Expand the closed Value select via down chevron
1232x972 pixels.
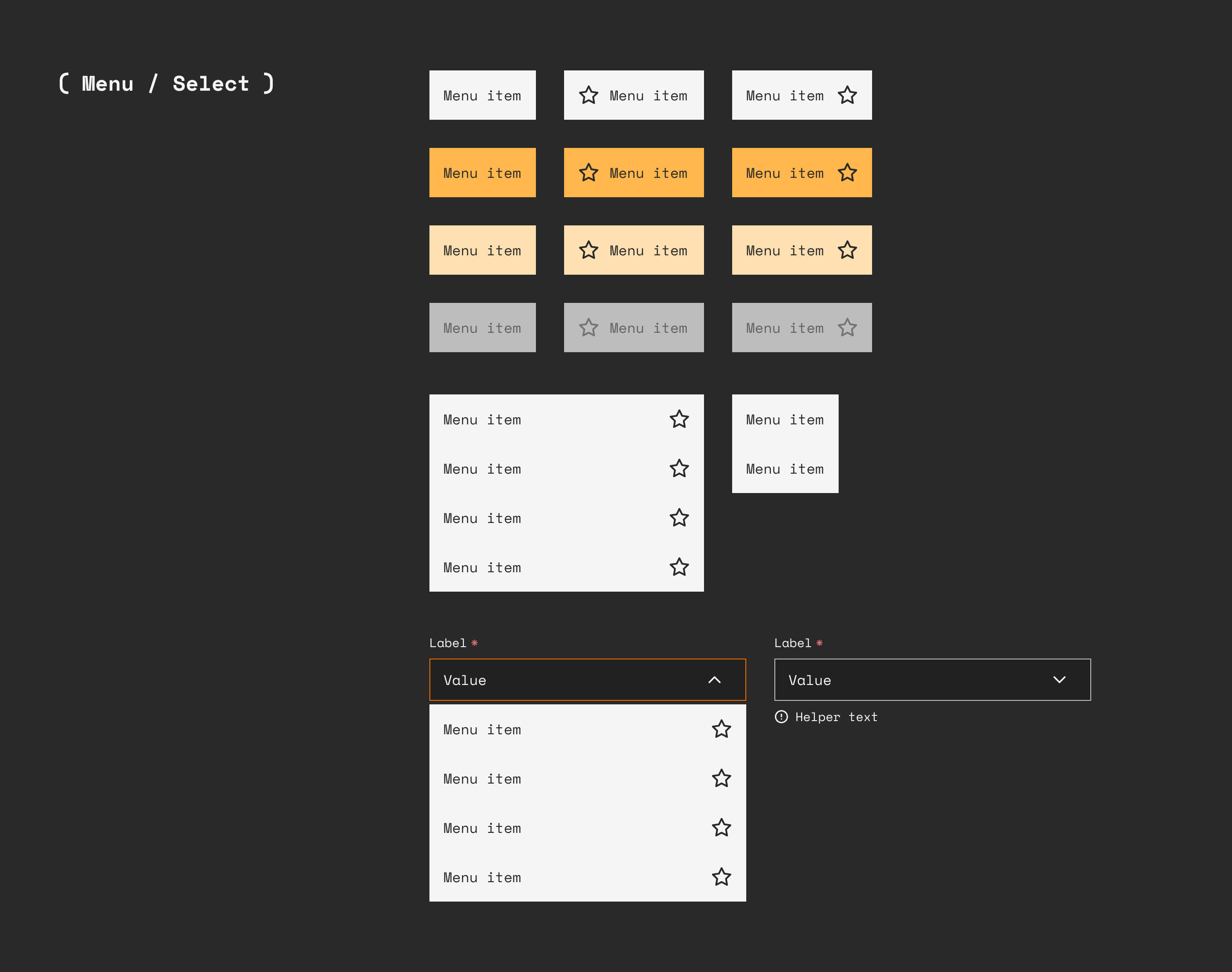[1059, 680]
